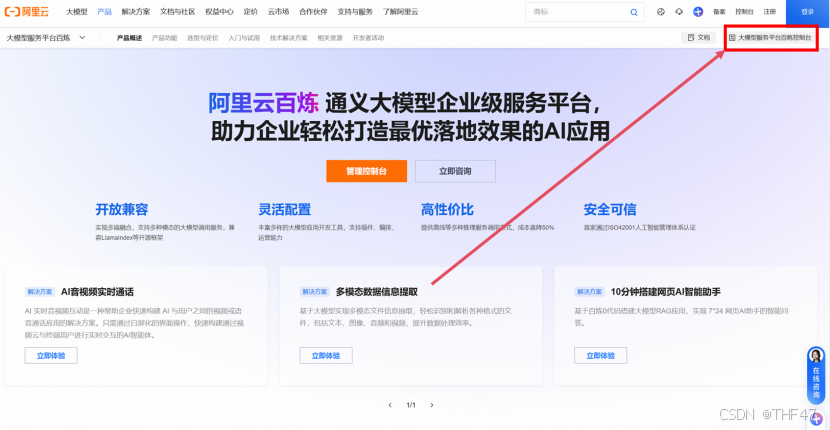
Task: Open the 云市场 top menu
Action: tap(278, 12)
